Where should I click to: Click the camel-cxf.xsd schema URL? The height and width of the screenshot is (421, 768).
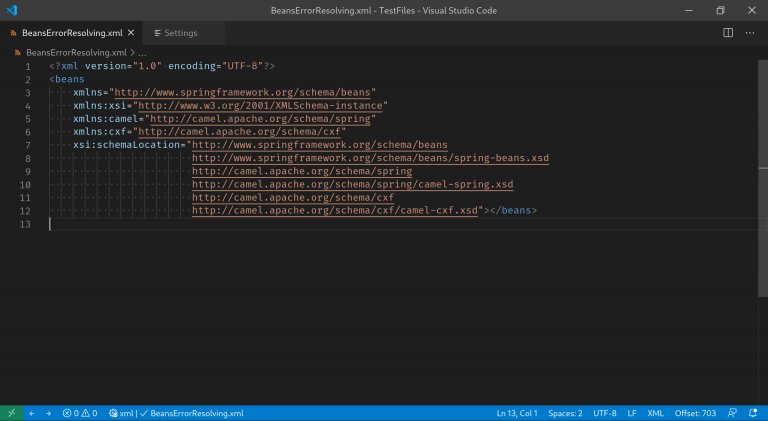[x=335, y=211]
